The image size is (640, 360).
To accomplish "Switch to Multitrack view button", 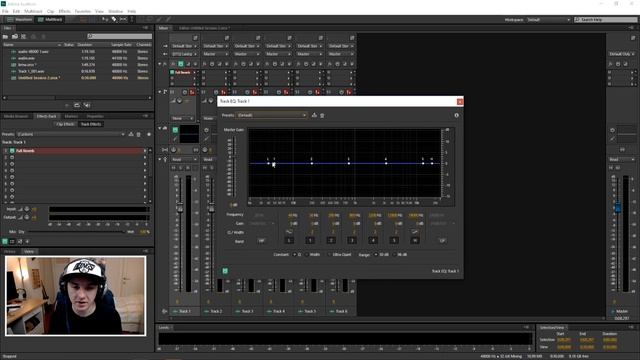I will tap(50, 19).
